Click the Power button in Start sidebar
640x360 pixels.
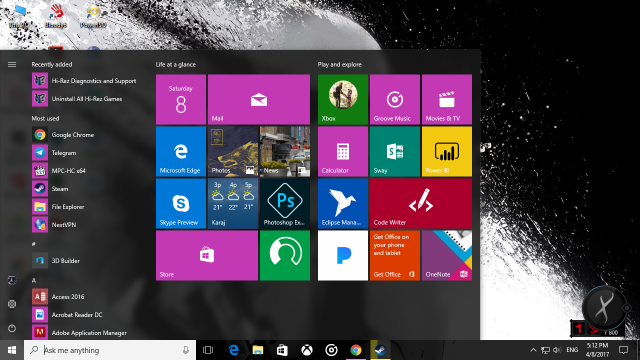(x=12, y=328)
